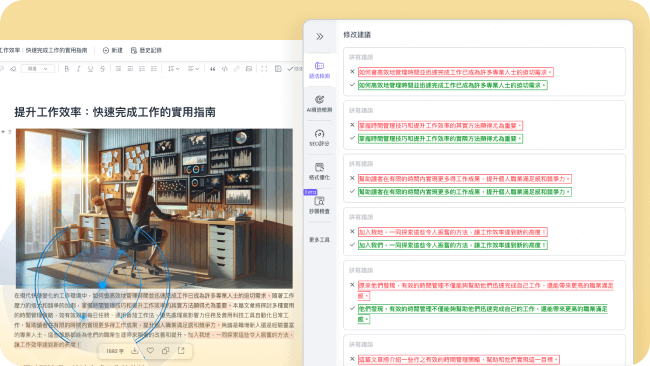Open the 格式優化 format optimization tool
The width and height of the screenshot is (650, 366).
click(x=319, y=171)
